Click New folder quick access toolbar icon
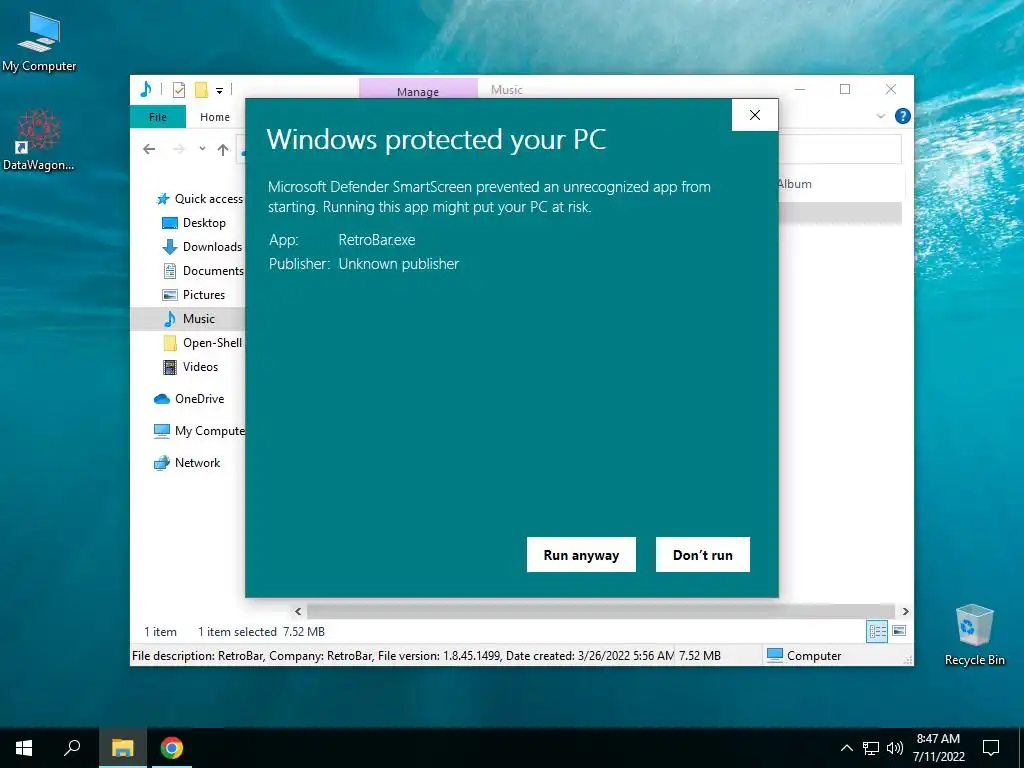The width and height of the screenshot is (1024, 768). click(x=201, y=90)
